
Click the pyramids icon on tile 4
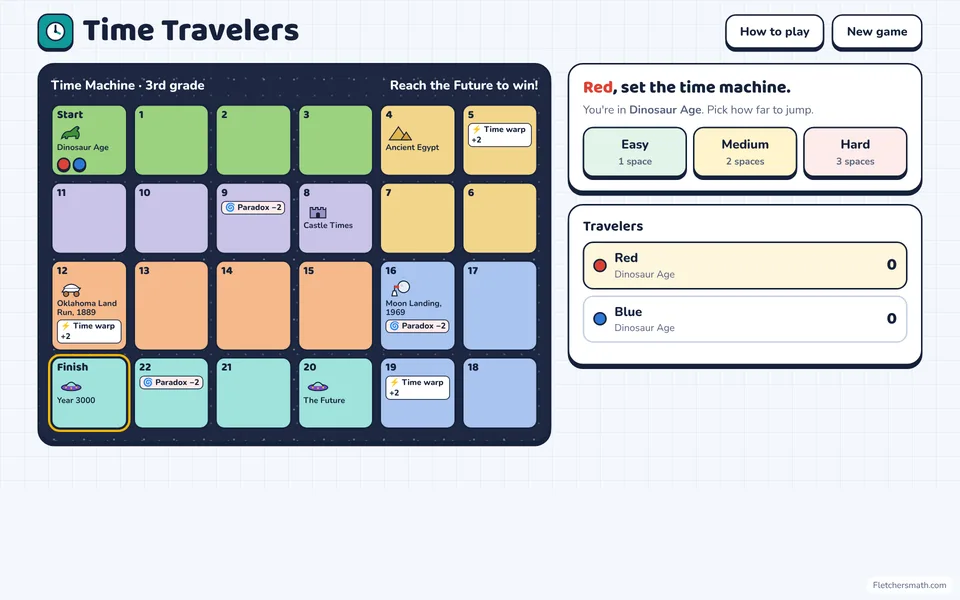coord(400,133)
